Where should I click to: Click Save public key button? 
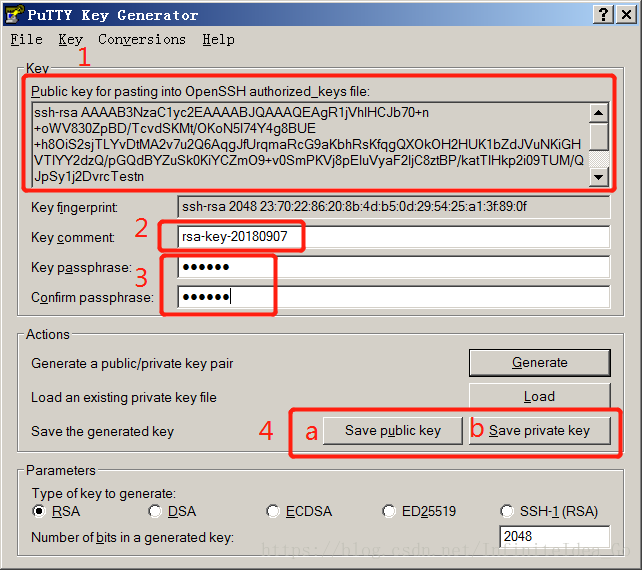click(x=393, y=430)
